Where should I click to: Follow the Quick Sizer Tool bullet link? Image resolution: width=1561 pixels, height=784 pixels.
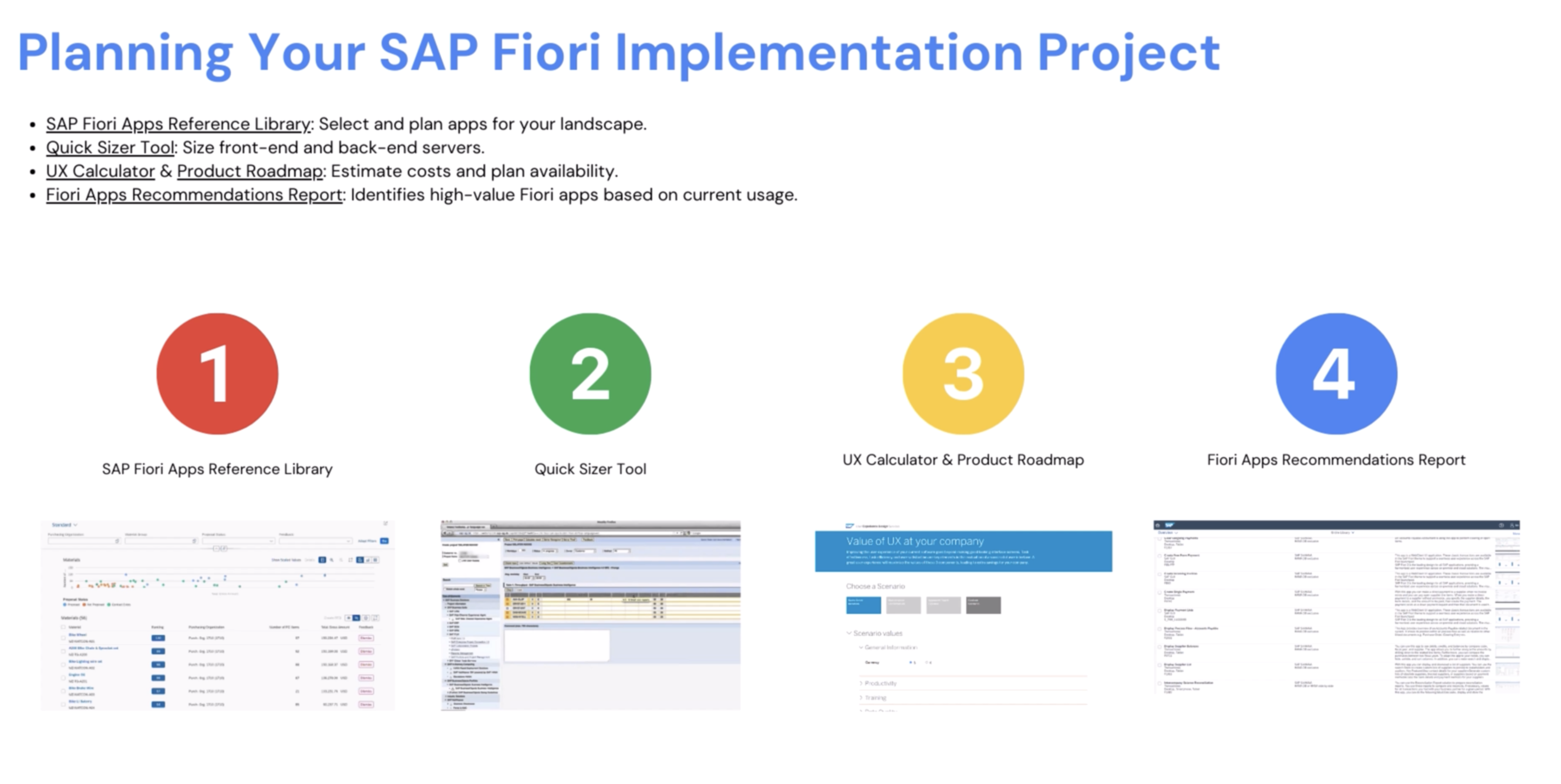point(110,147)
